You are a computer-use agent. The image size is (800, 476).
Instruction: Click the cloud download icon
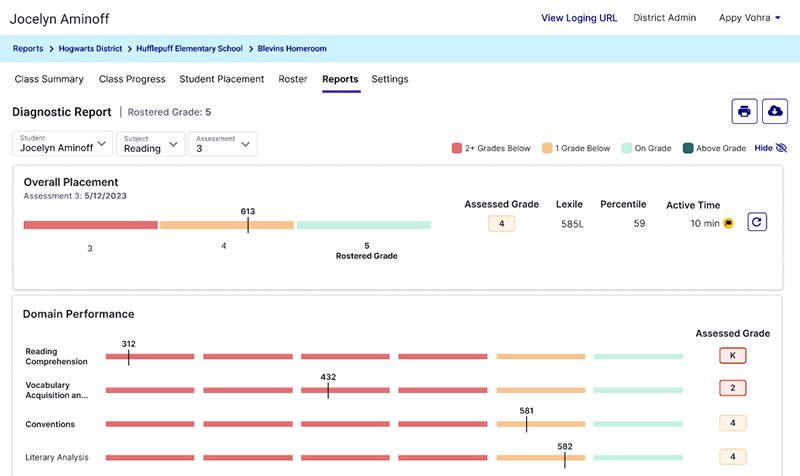click(x=775, y=111)
